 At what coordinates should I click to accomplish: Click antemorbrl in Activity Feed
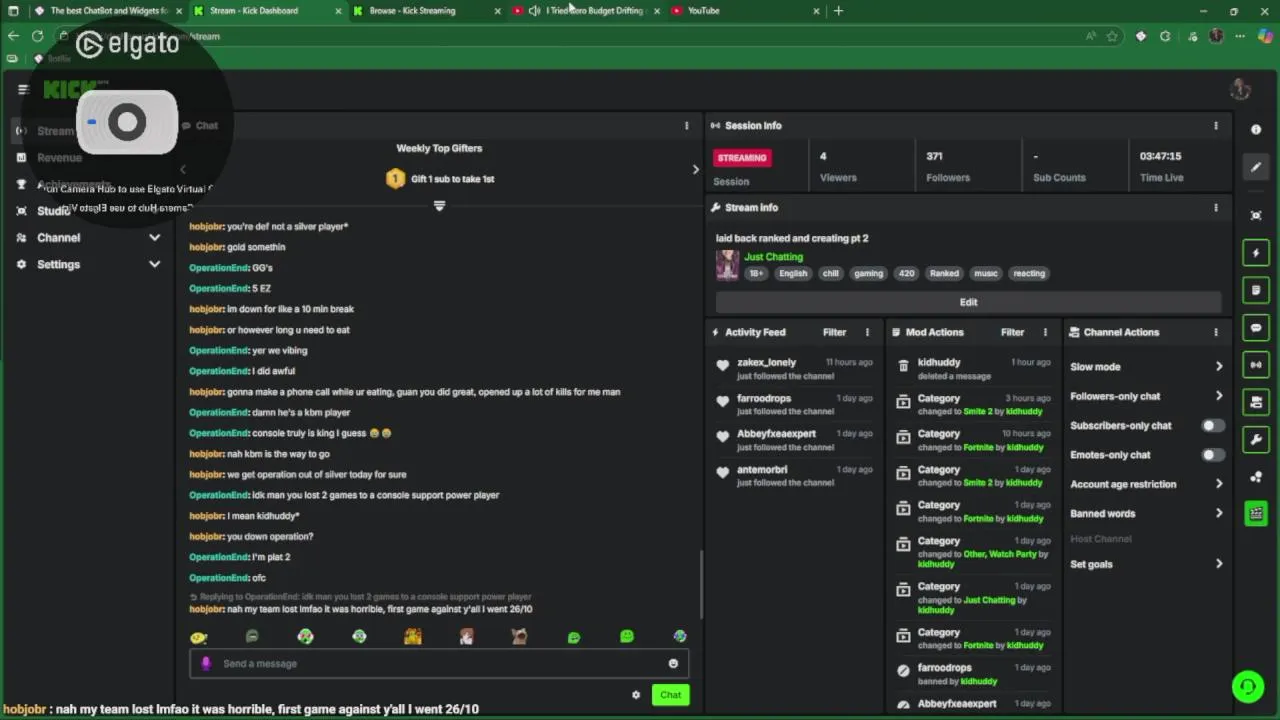762,470
